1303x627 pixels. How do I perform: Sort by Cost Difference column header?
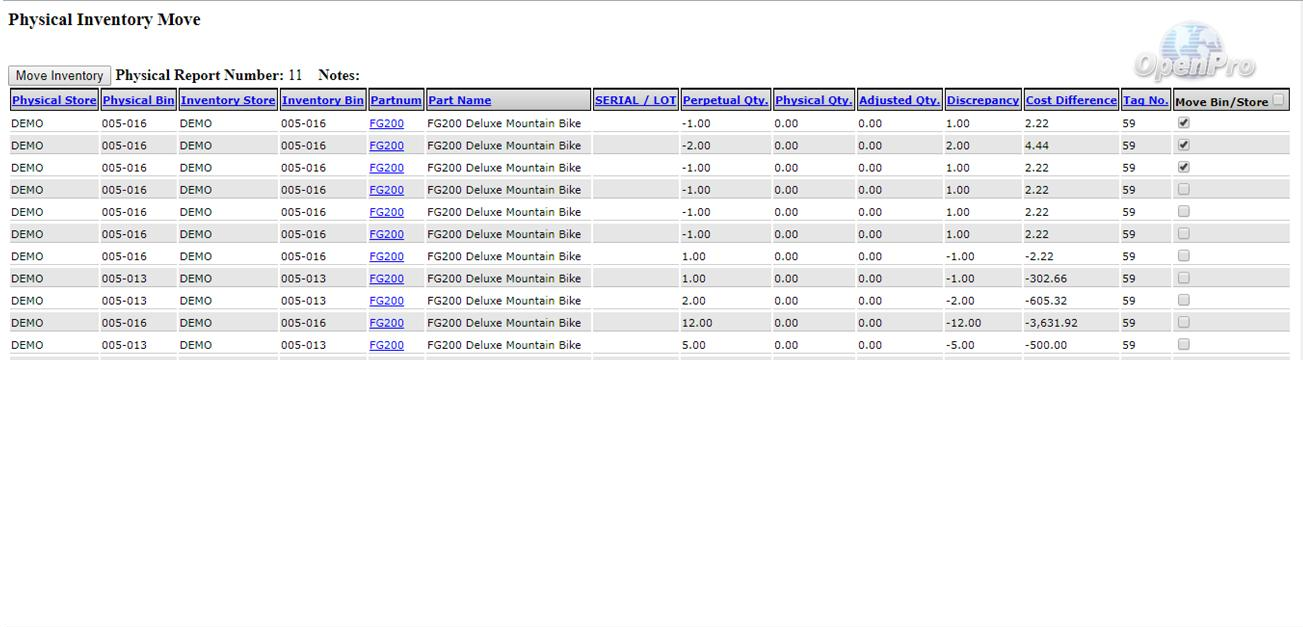[1071, 101]
